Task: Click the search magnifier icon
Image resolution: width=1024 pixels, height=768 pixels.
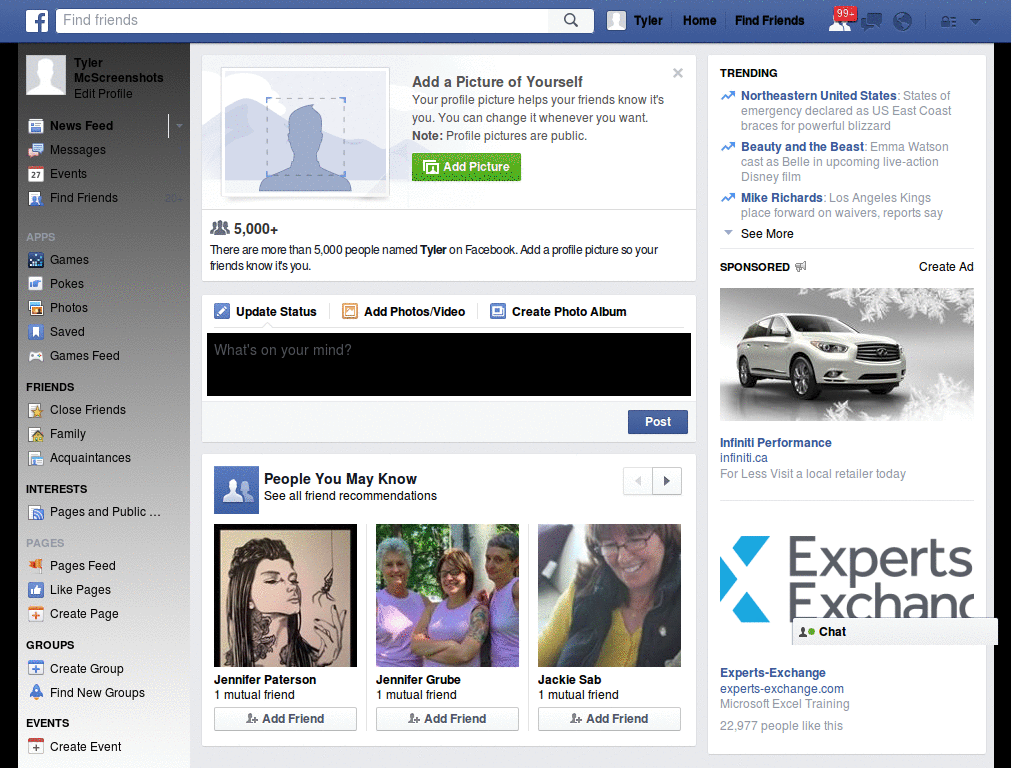Action: (571, 20)
